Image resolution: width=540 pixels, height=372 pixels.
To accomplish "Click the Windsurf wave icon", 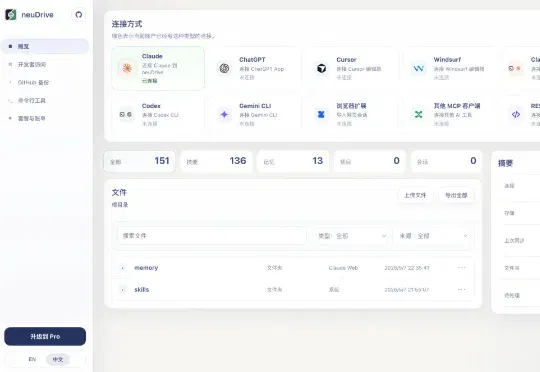I will point(418,68).
